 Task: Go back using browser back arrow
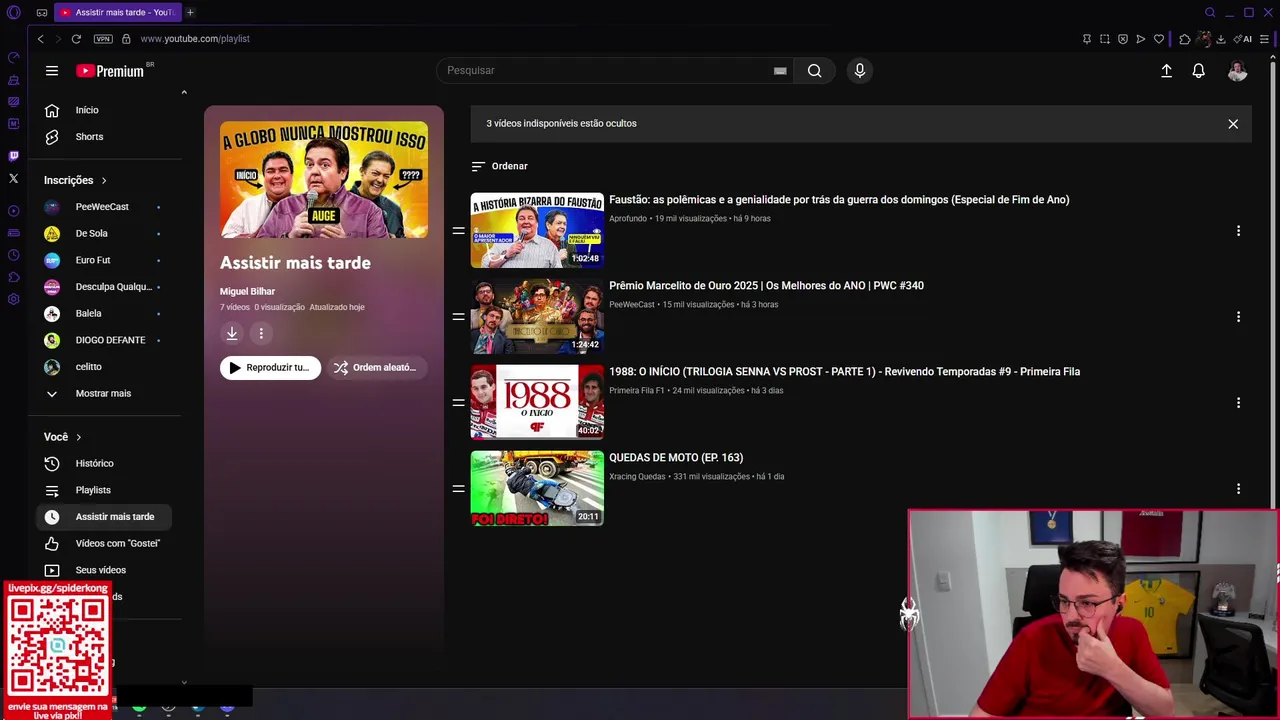click(40, 39)
